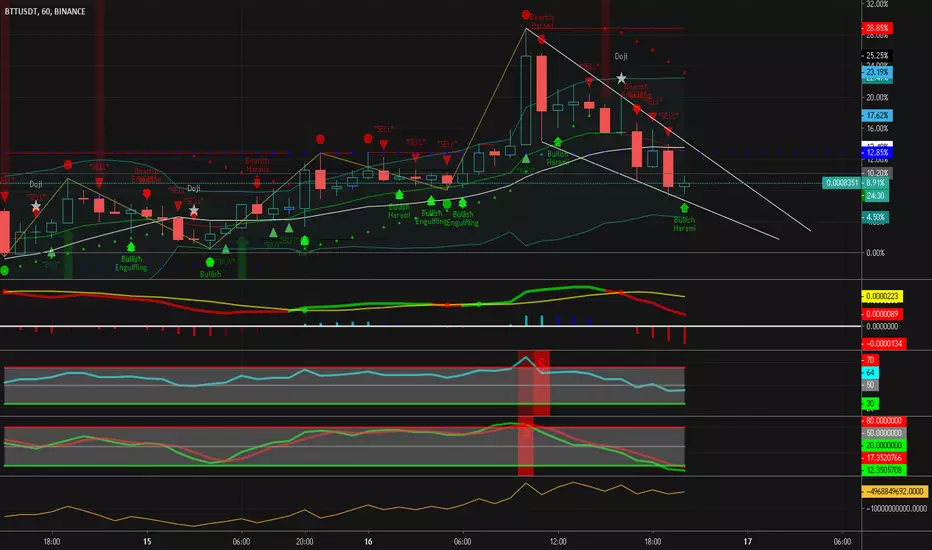The height and width of the screenshot is (550, 932).
Task: Select the teal 8.91% current price label
Action: click(x=876, y=183)
